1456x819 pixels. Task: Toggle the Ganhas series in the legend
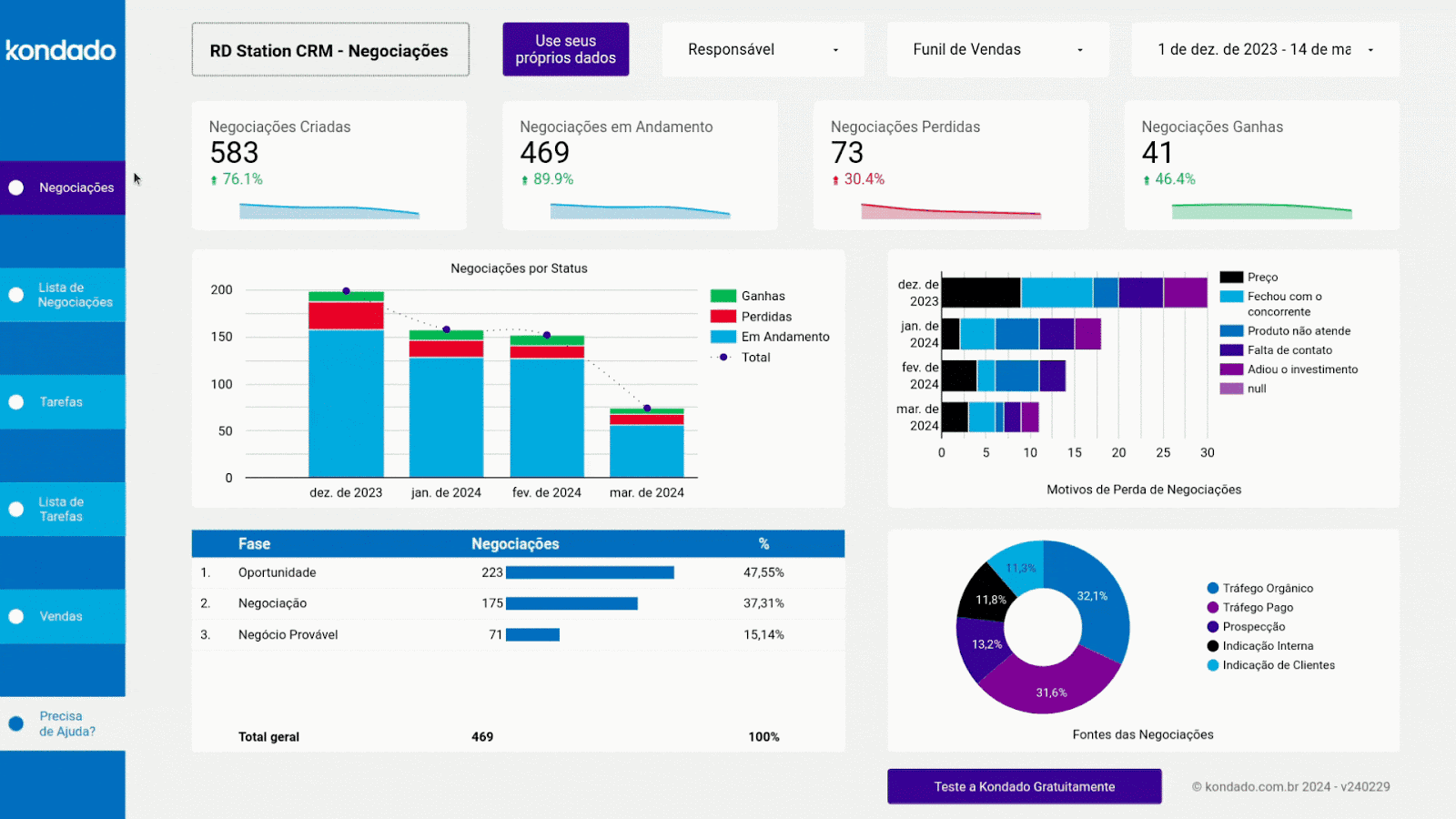pos(723,295)
